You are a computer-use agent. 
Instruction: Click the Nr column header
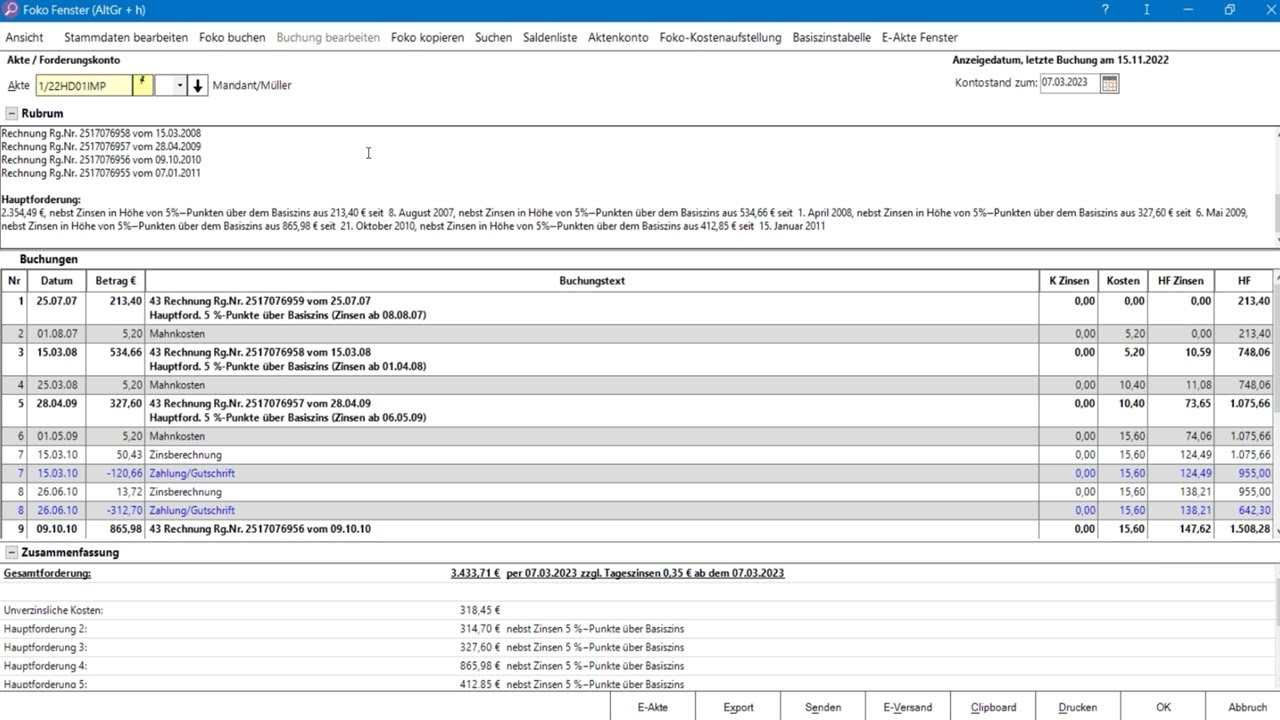14,281
